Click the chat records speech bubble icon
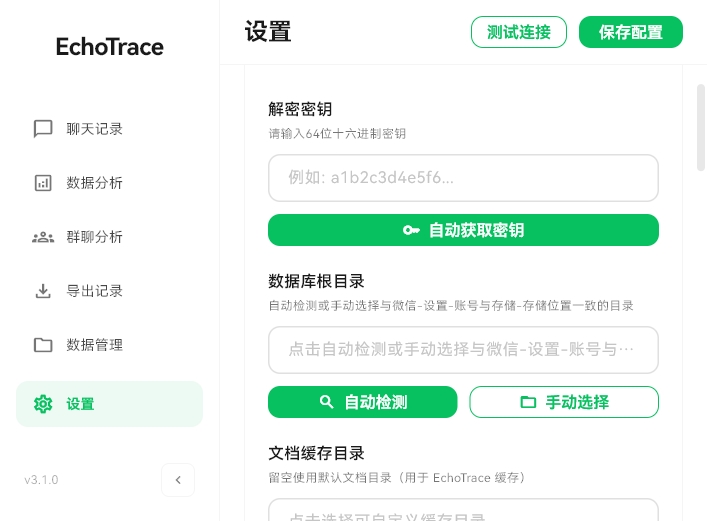This screenshot has width=707, height=521. tap(43, 129)
